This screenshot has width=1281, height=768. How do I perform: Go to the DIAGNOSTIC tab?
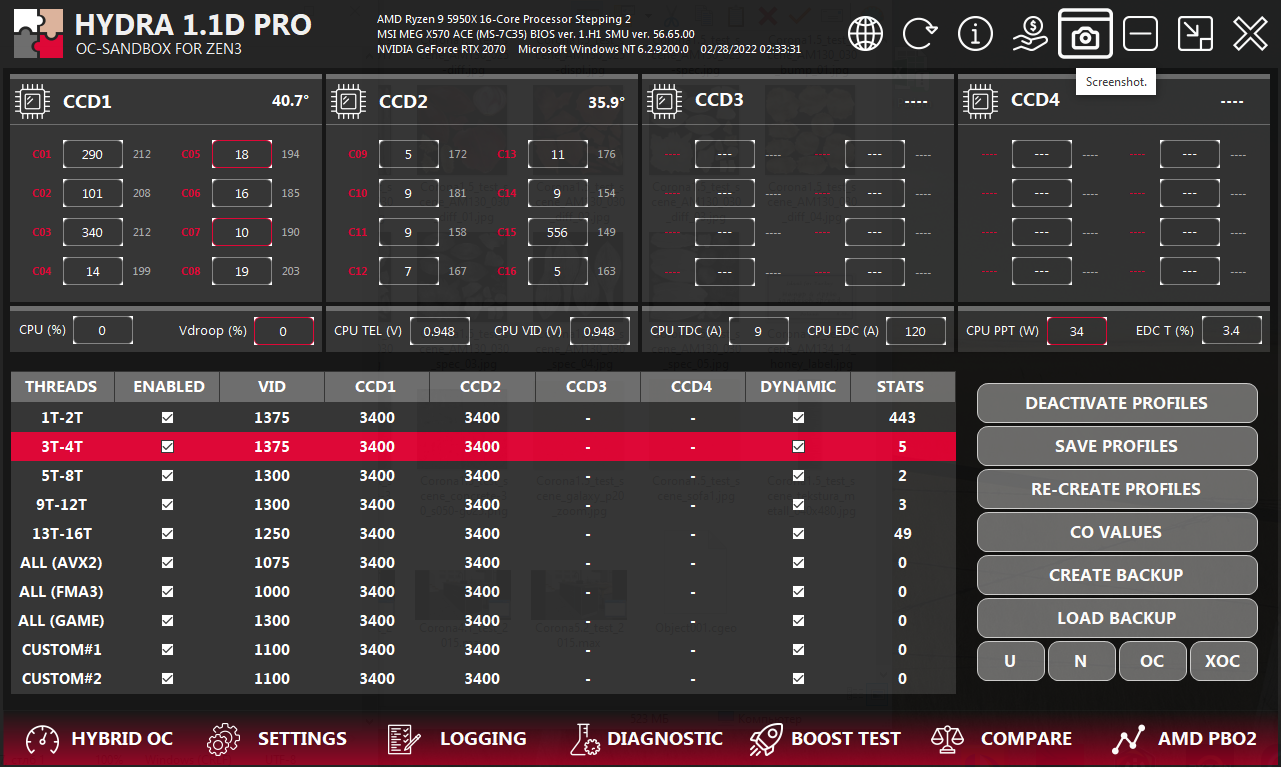coord(664,739)
